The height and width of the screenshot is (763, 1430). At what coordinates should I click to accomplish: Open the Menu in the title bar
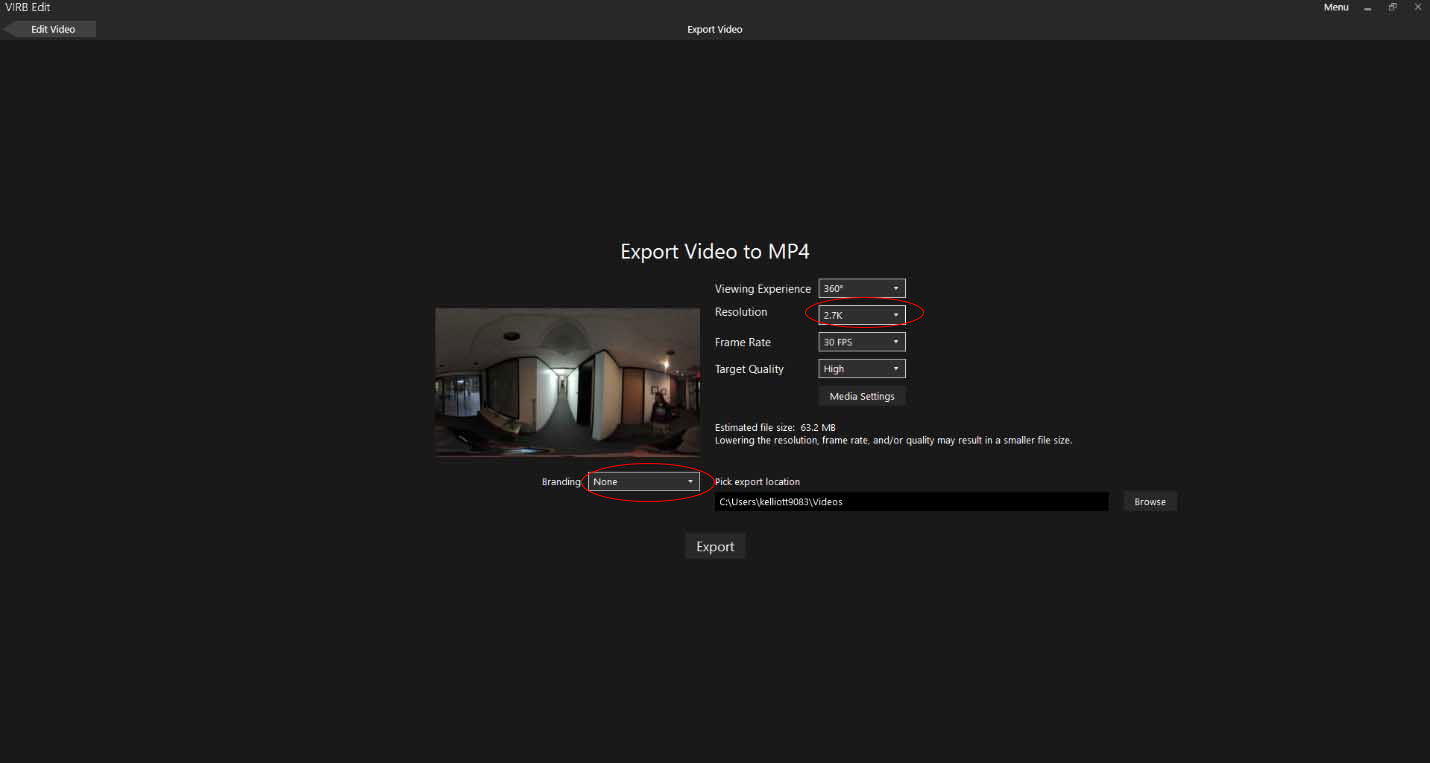[1336, 8]
